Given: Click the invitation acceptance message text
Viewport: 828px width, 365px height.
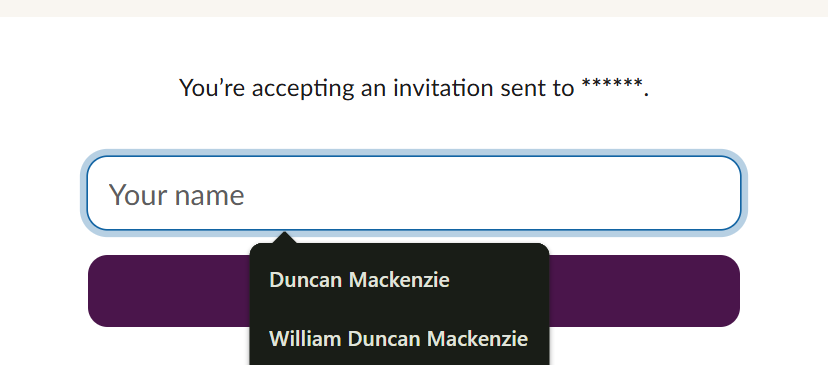Looking at the screenshot, I should pyautogui.click(x=414, y=88).
